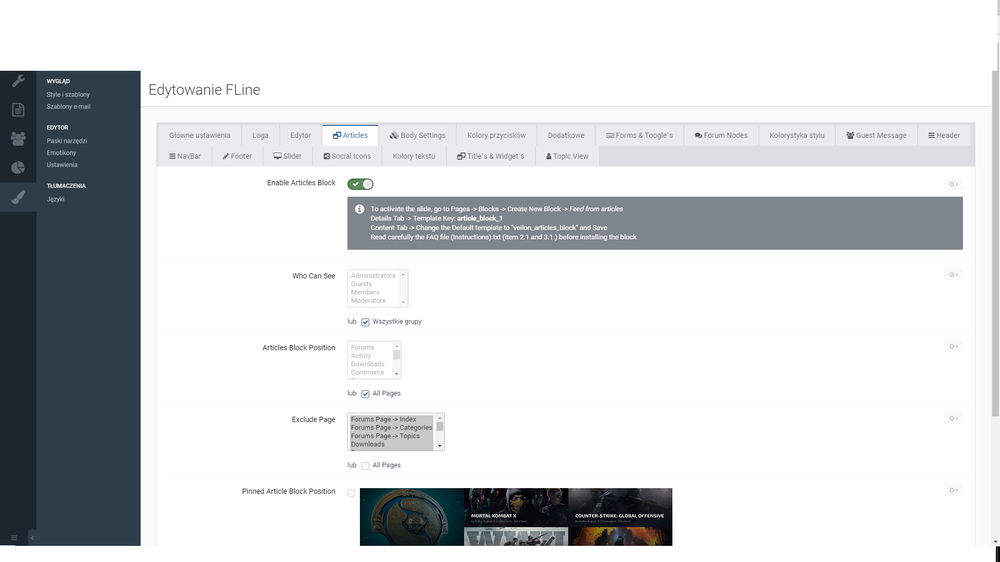The width and height of the screenshot is (1000, 562).
Task: Go to the Emotikony link
Action: pos(61,153)
